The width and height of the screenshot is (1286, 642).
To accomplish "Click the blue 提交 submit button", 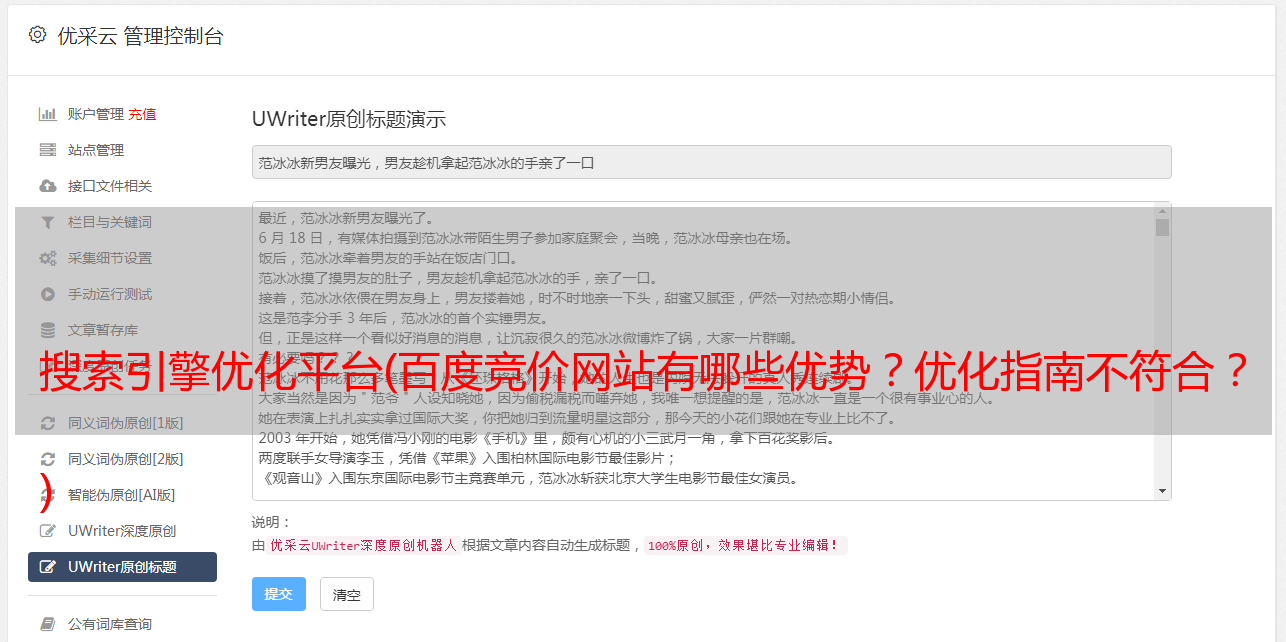I will point(279,594).
